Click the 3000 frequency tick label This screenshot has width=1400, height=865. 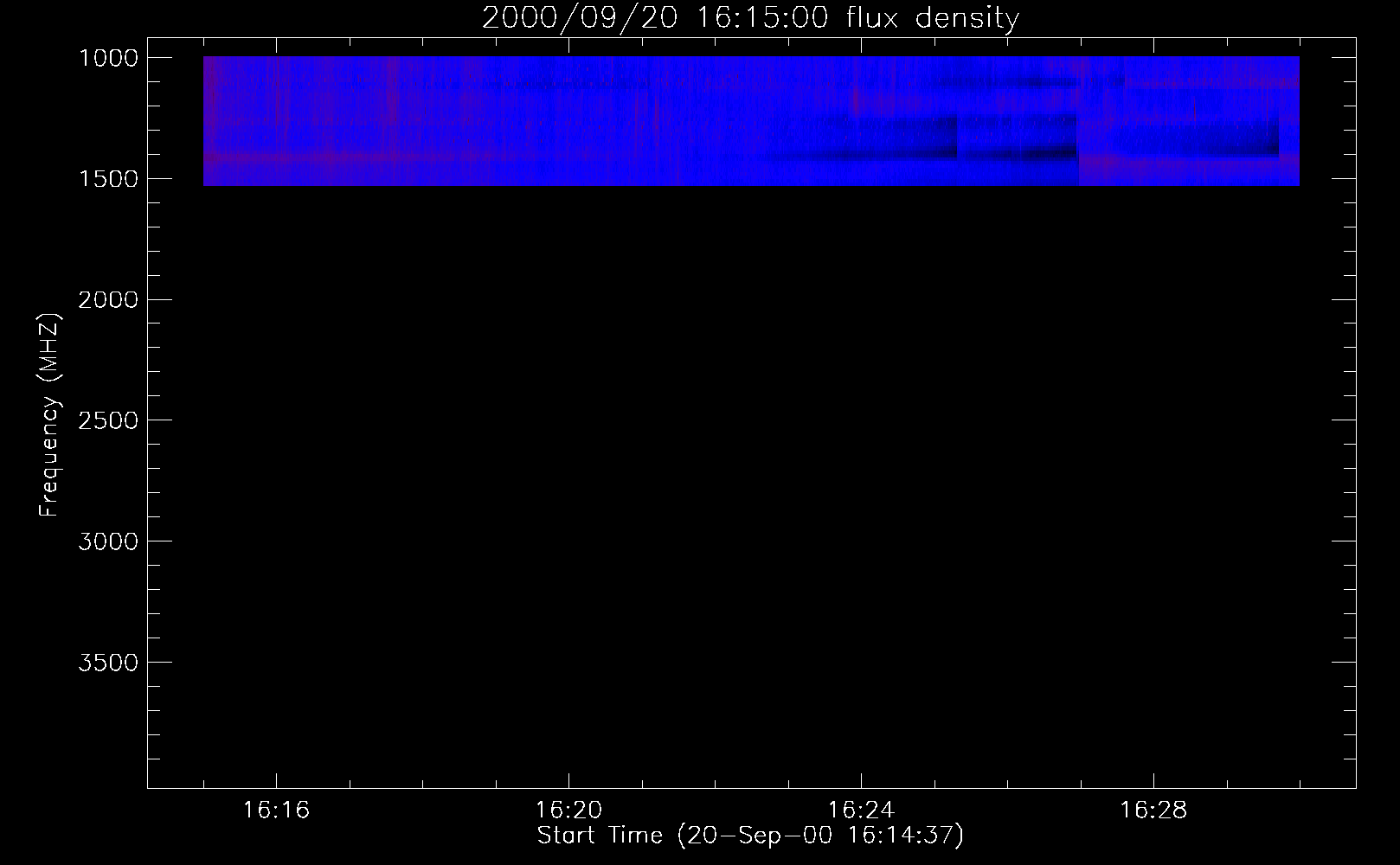click(108, 542)
